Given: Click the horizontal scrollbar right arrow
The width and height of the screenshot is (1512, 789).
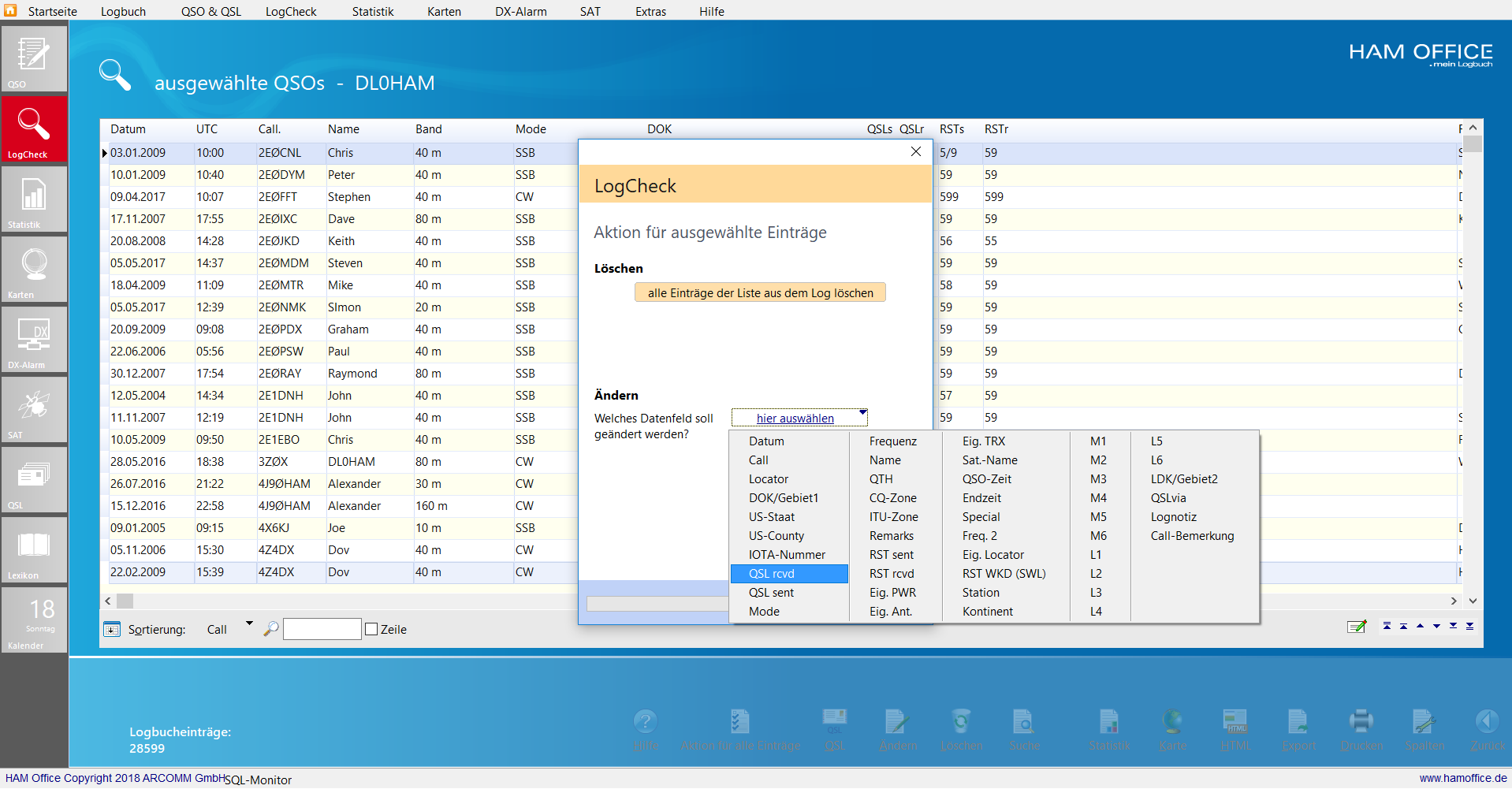Looking at the screenshot, I should point(1454,601).
